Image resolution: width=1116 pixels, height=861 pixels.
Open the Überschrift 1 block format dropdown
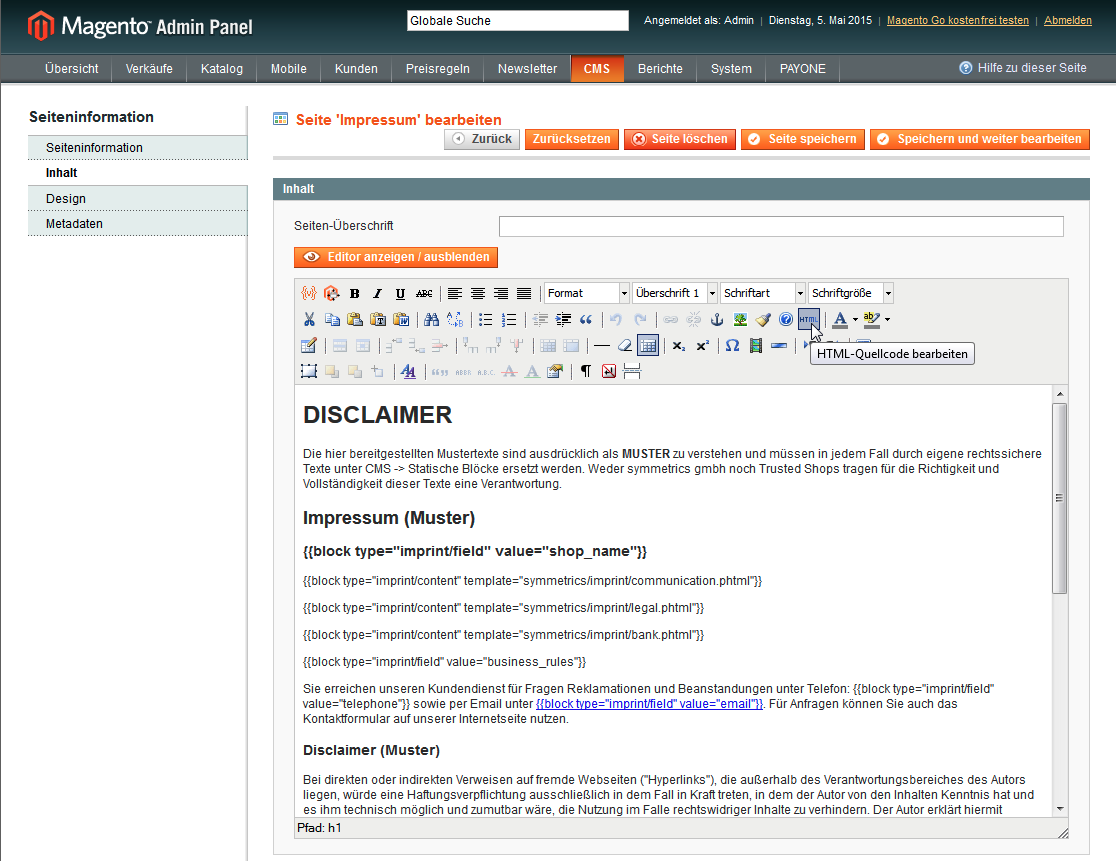[675, 293]
